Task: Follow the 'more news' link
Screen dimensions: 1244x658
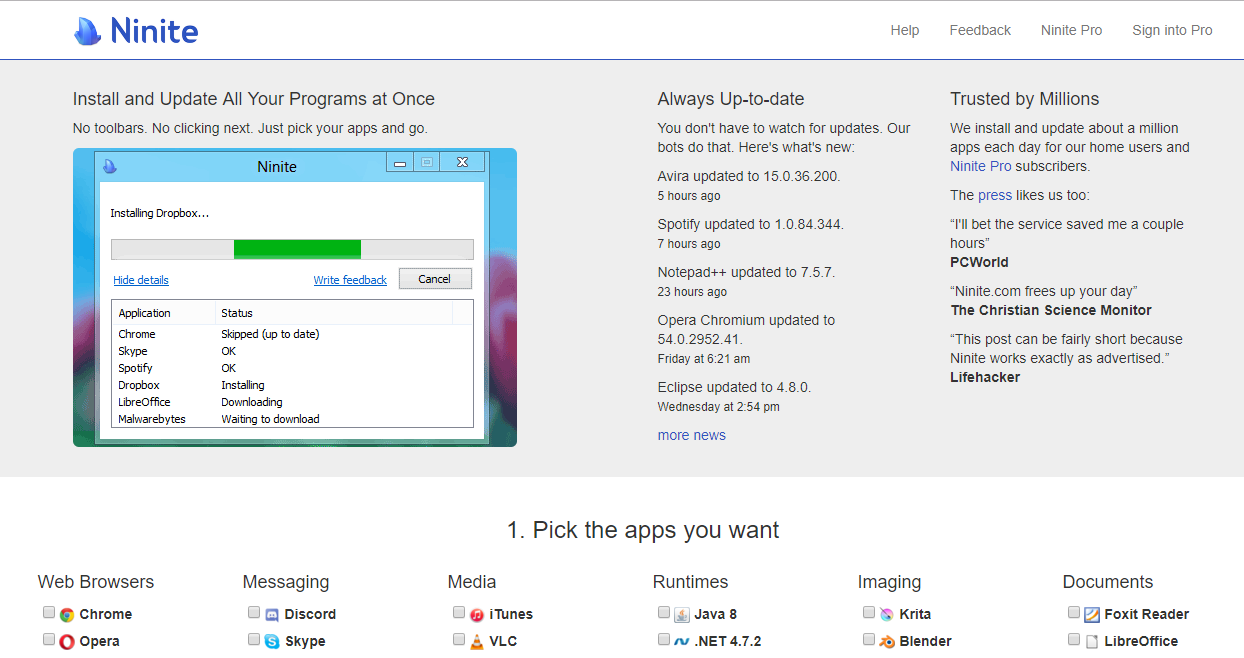Action: (691, 435)
